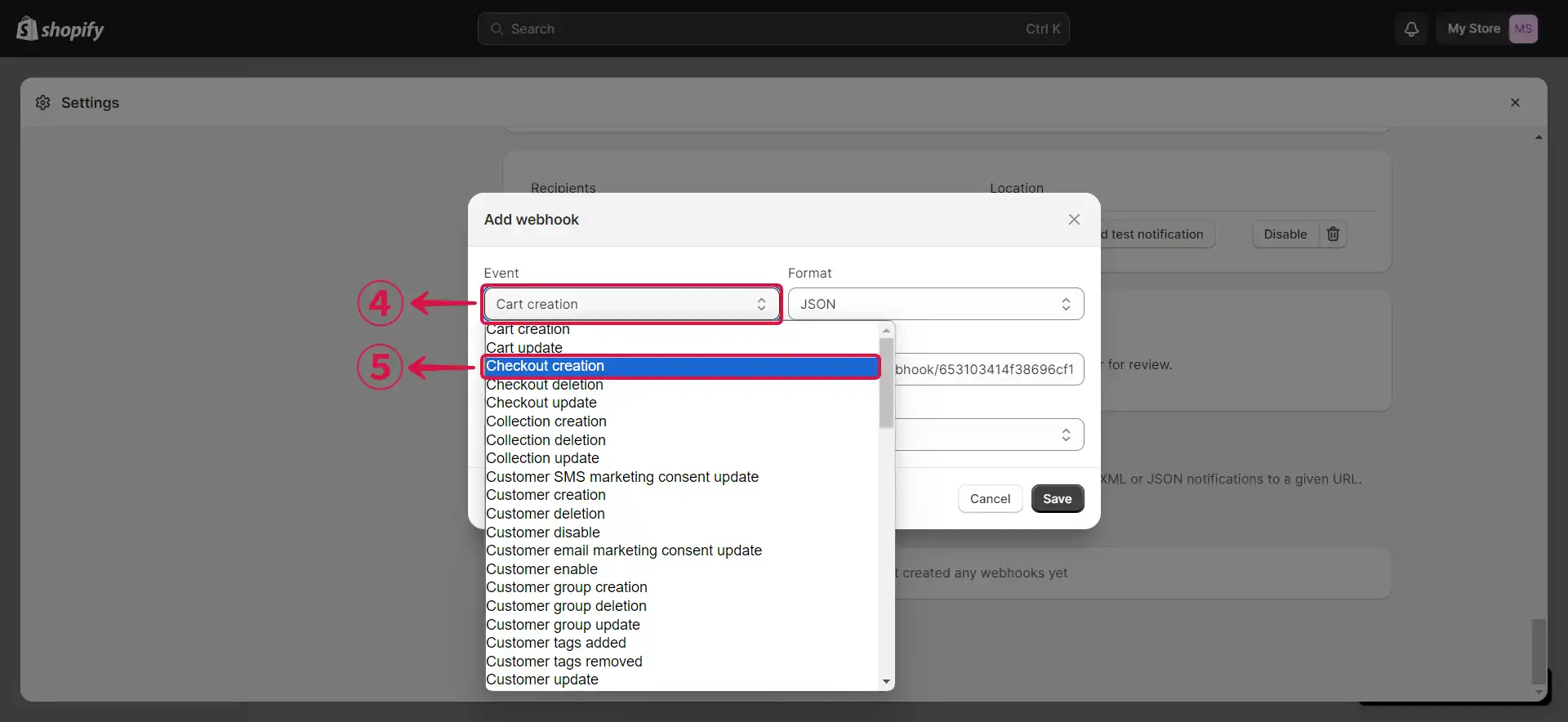1568x722 pixels.
Task: Click the Cancel button
Action: tap(990, 498)
